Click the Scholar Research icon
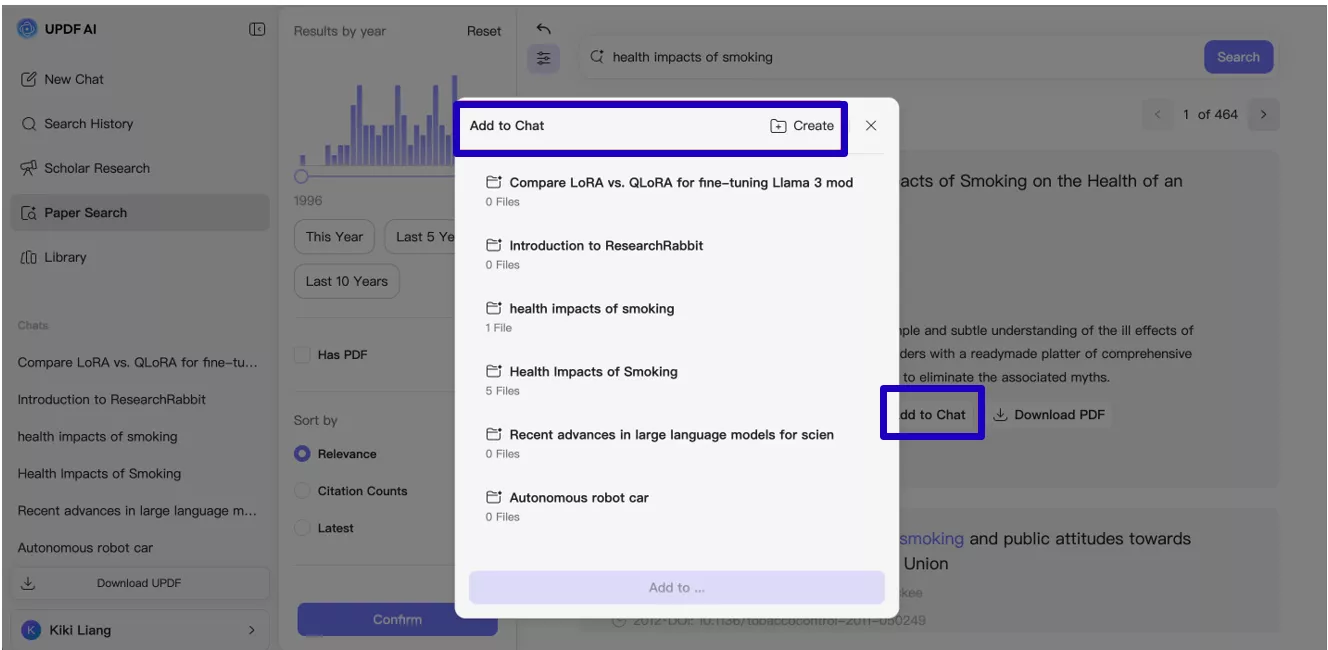This screenshot has width=1328, height=650. coord(28,168)
